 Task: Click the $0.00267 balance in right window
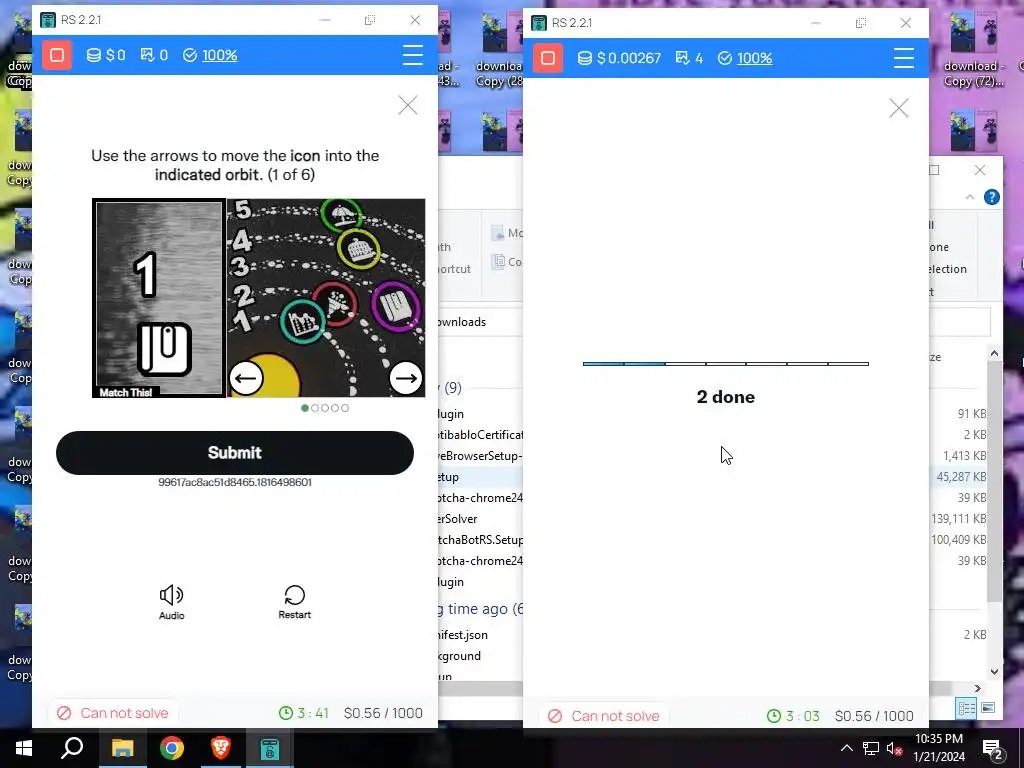(620, 58)
